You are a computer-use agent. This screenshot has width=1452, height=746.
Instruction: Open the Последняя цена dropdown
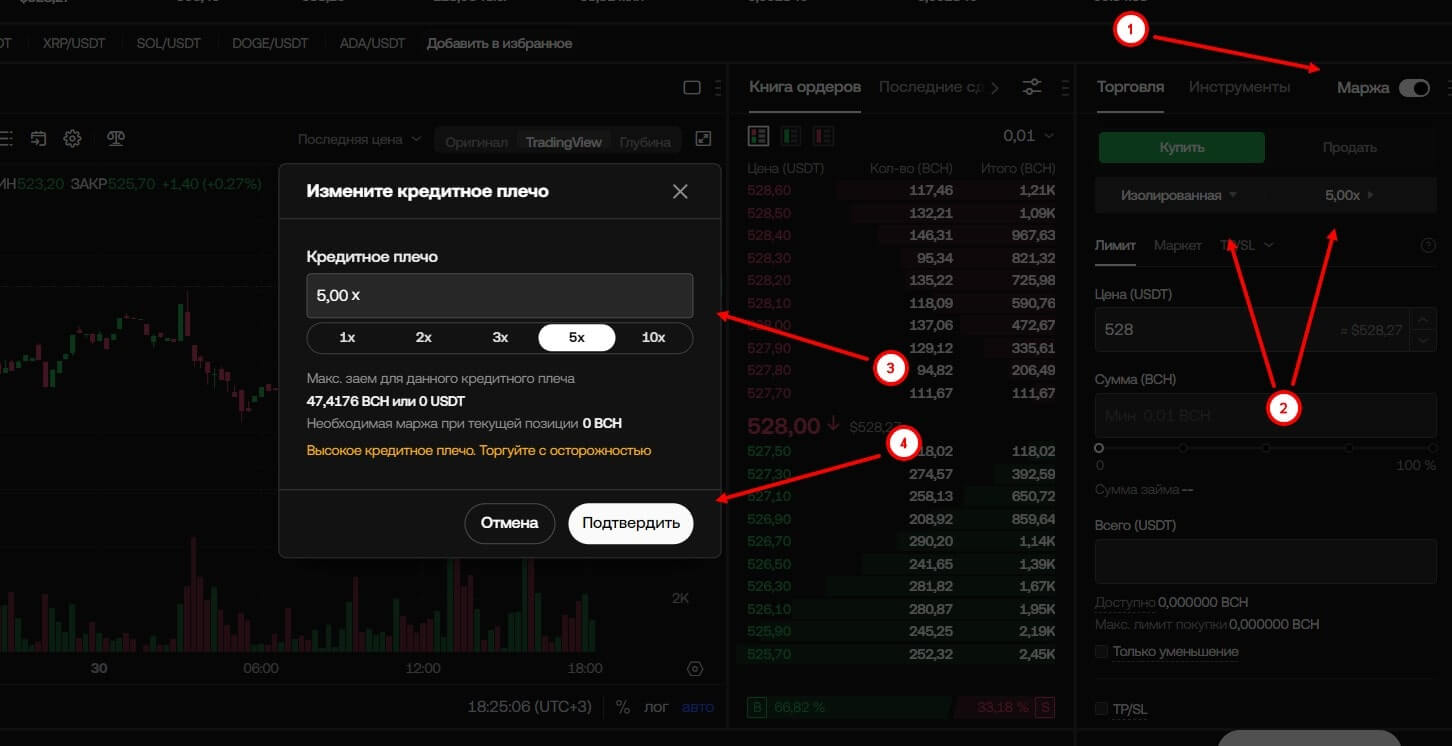pyautogui.click(x=359, y=140)
